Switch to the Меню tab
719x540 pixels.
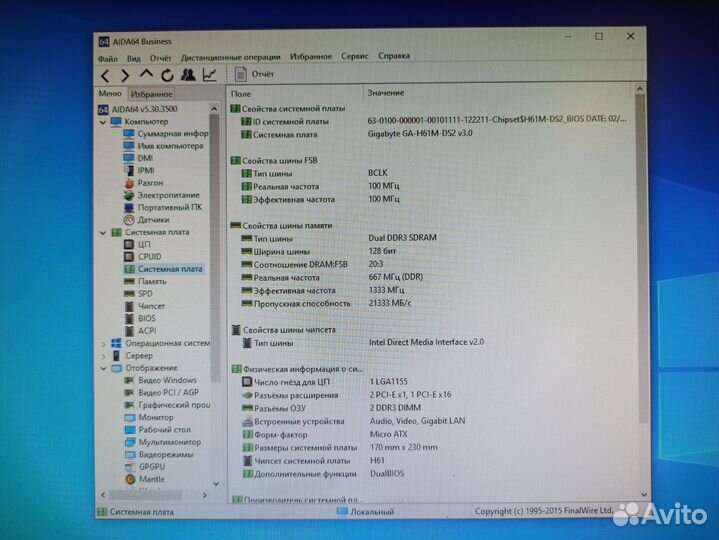pos(110,94)
